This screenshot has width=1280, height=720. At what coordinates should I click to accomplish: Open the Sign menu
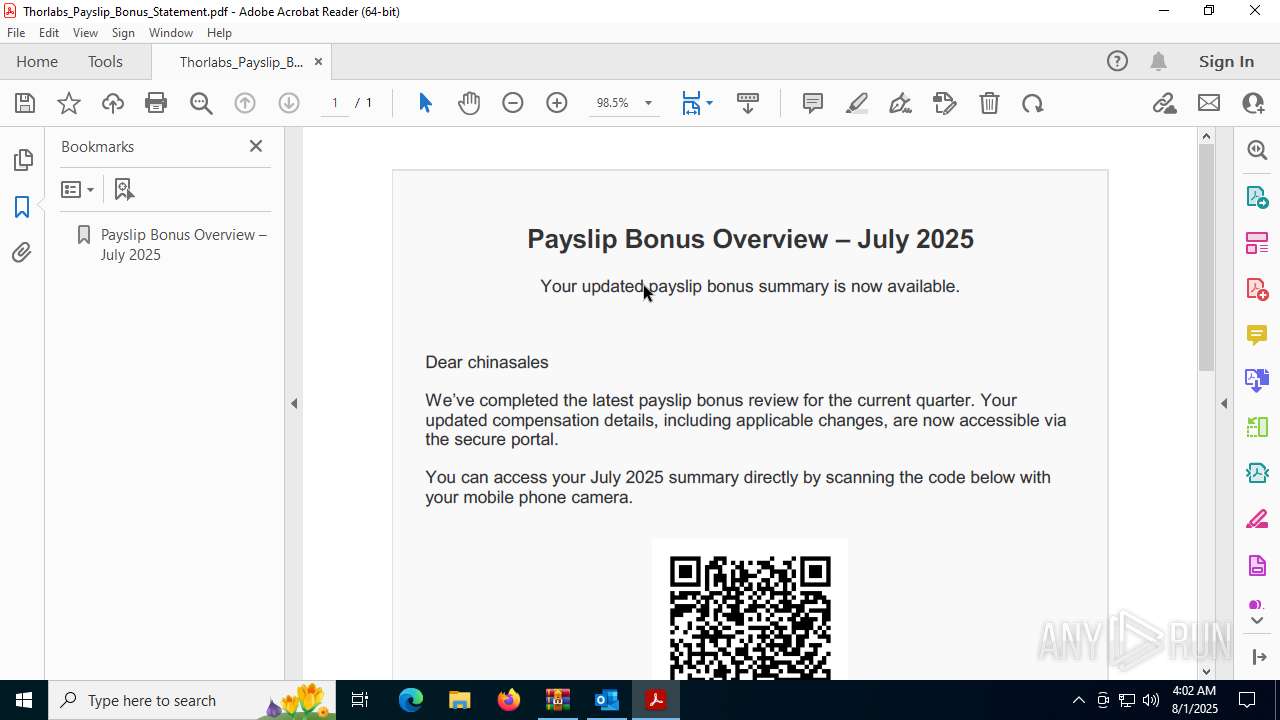tap(123, 33)
